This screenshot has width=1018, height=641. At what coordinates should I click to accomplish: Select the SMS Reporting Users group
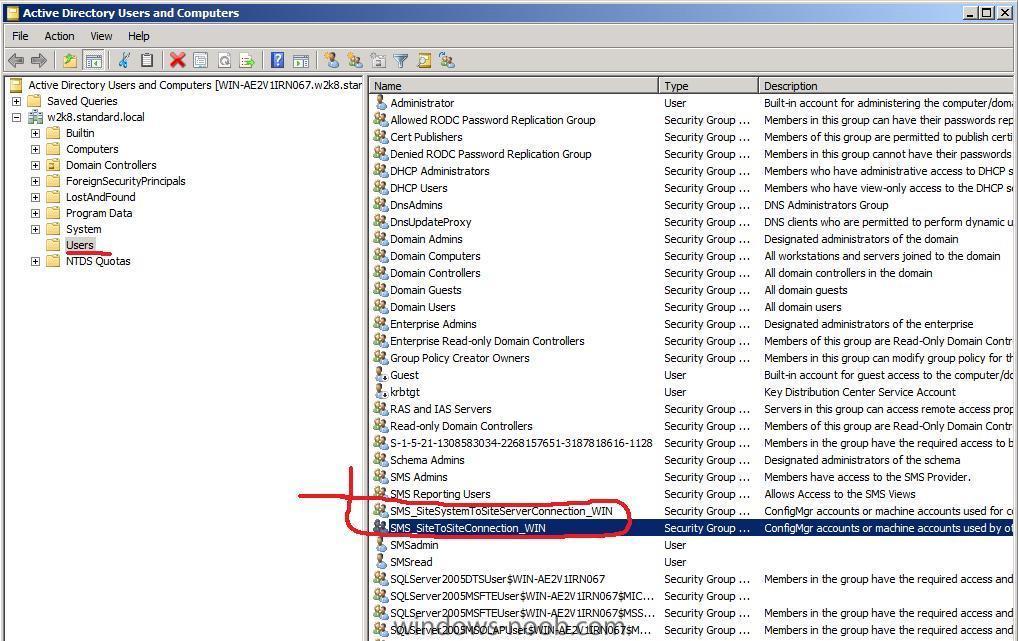[x=440, y=494]
